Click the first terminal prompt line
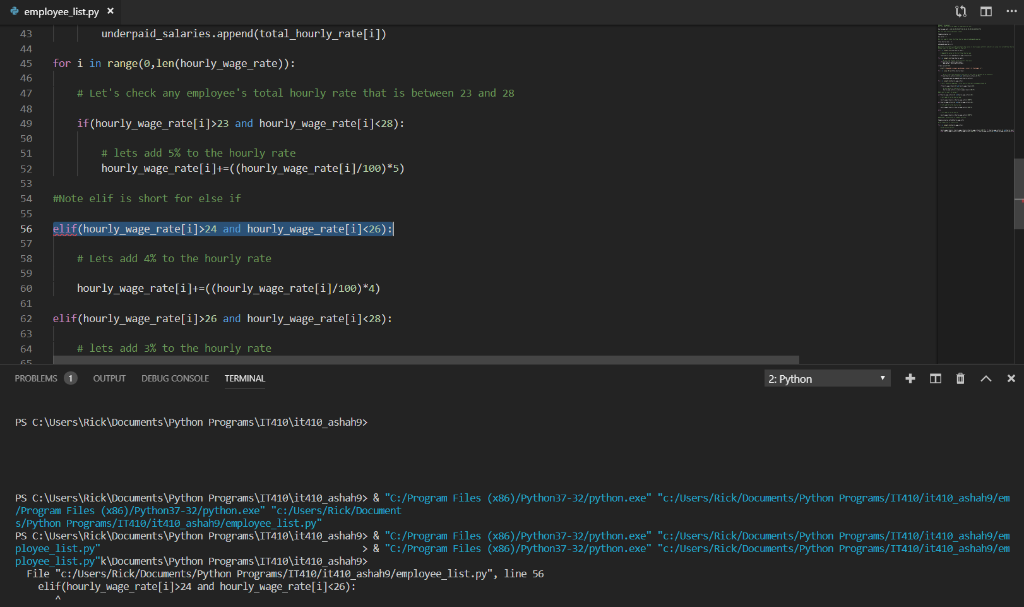Viewport: 1024px width, 607px height. coord(191,423)
